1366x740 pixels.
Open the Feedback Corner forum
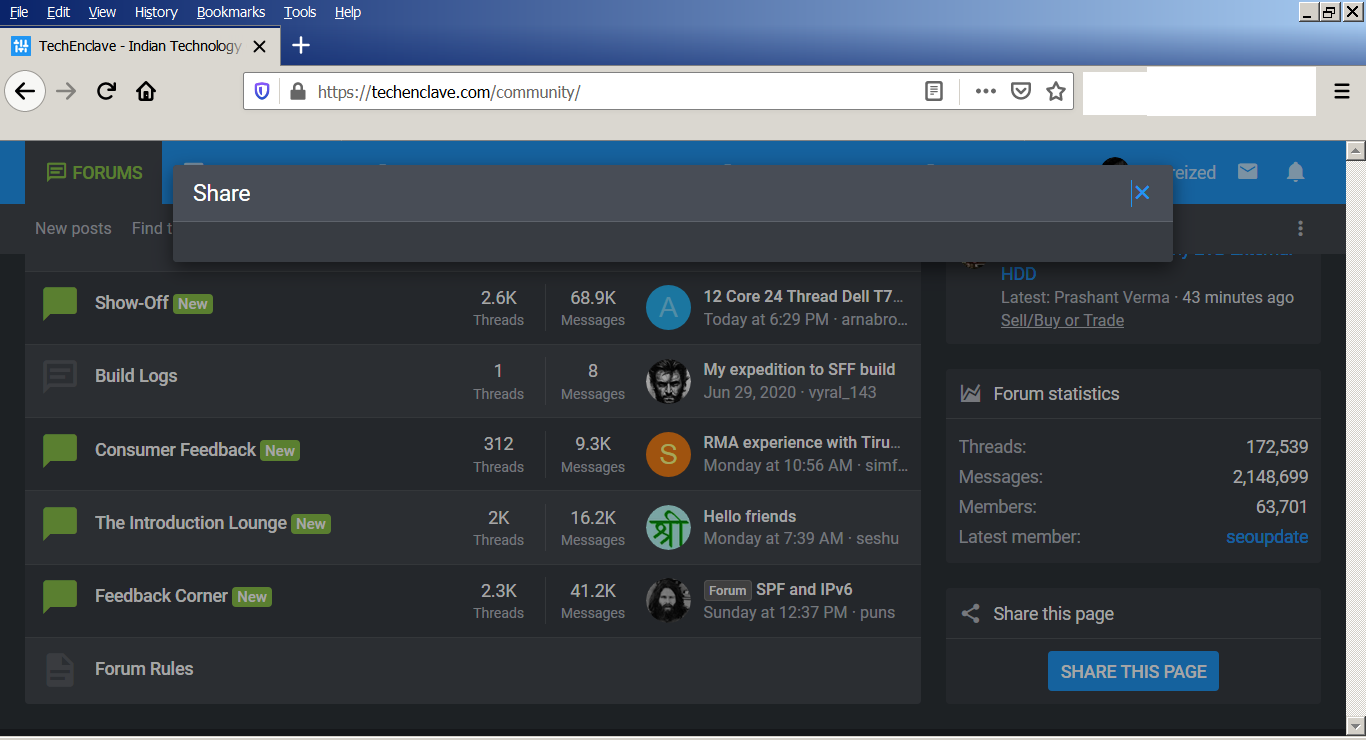[161, 596]
